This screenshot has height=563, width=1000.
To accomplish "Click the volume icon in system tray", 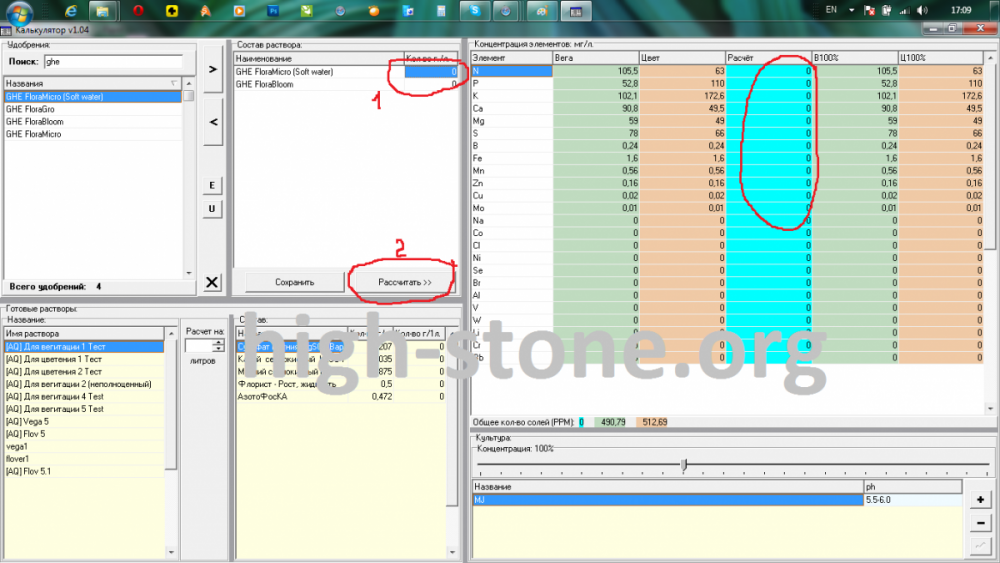I will [x=922, y=10].
